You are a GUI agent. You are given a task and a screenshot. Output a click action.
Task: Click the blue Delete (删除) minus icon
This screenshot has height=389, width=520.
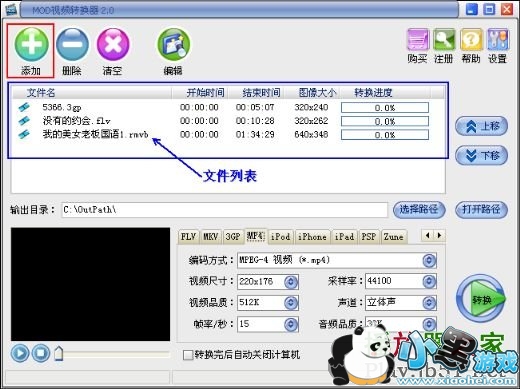tap(72, 44)
